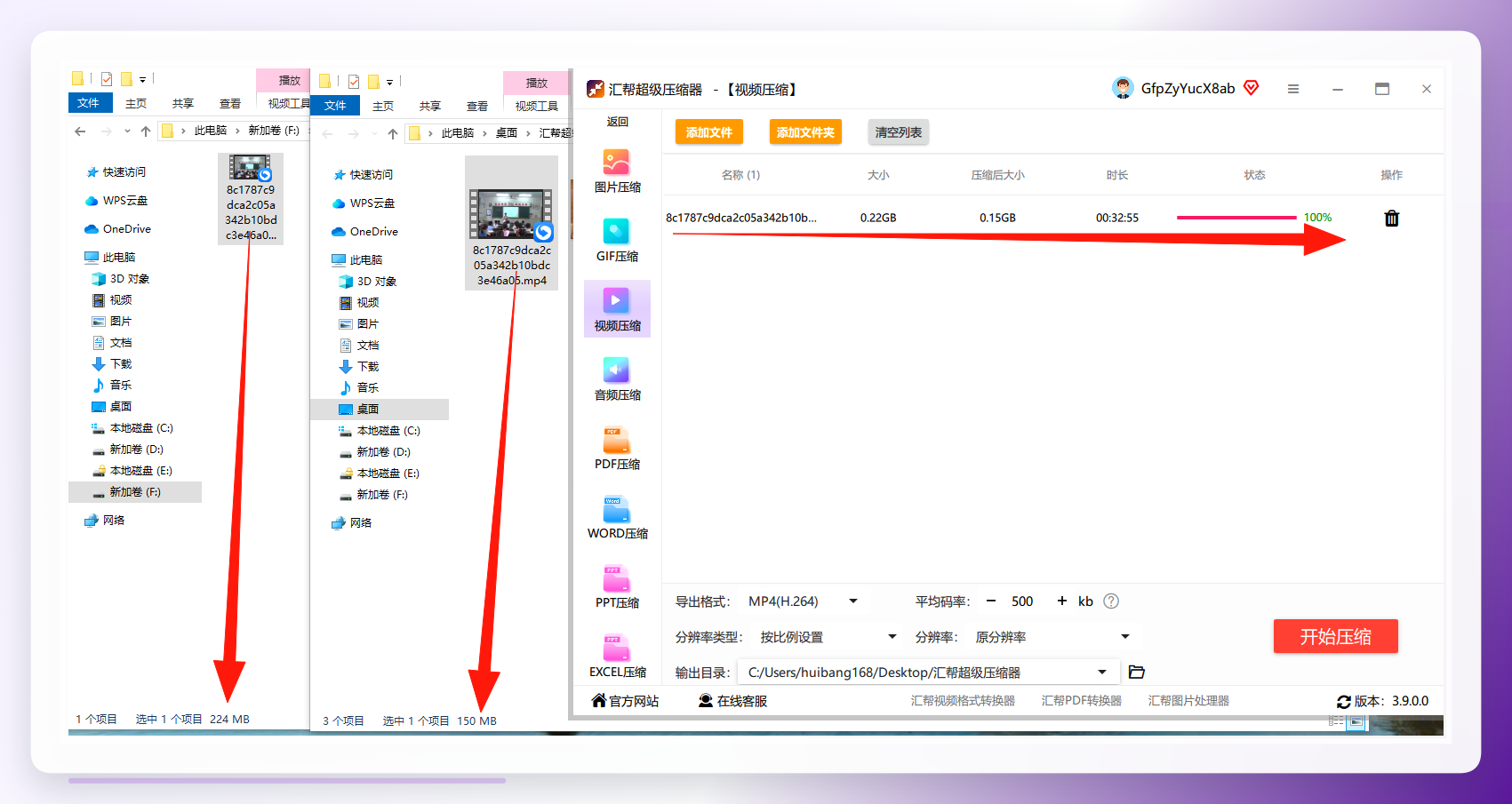Click 返回 to go back
The width and height of the screenshot is (1512, 804).
click(617, 122)
